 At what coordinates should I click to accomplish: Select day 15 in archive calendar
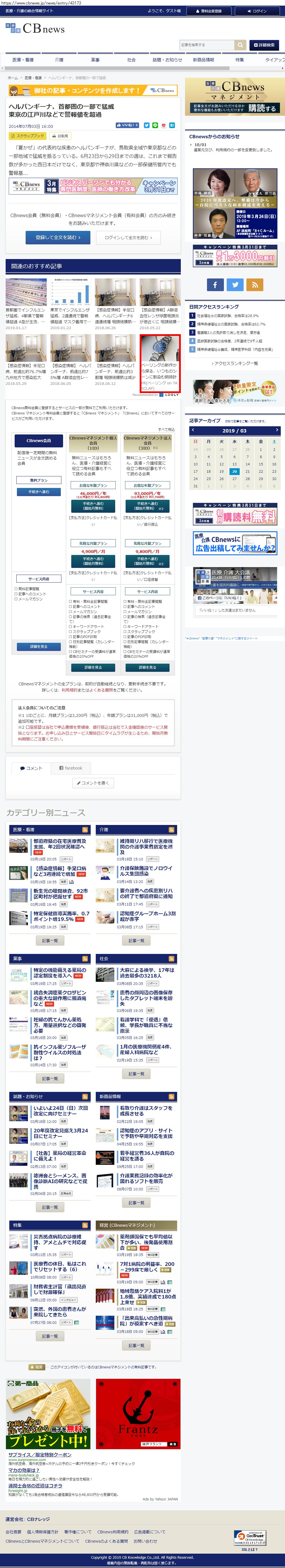click(x=261, y=464)
